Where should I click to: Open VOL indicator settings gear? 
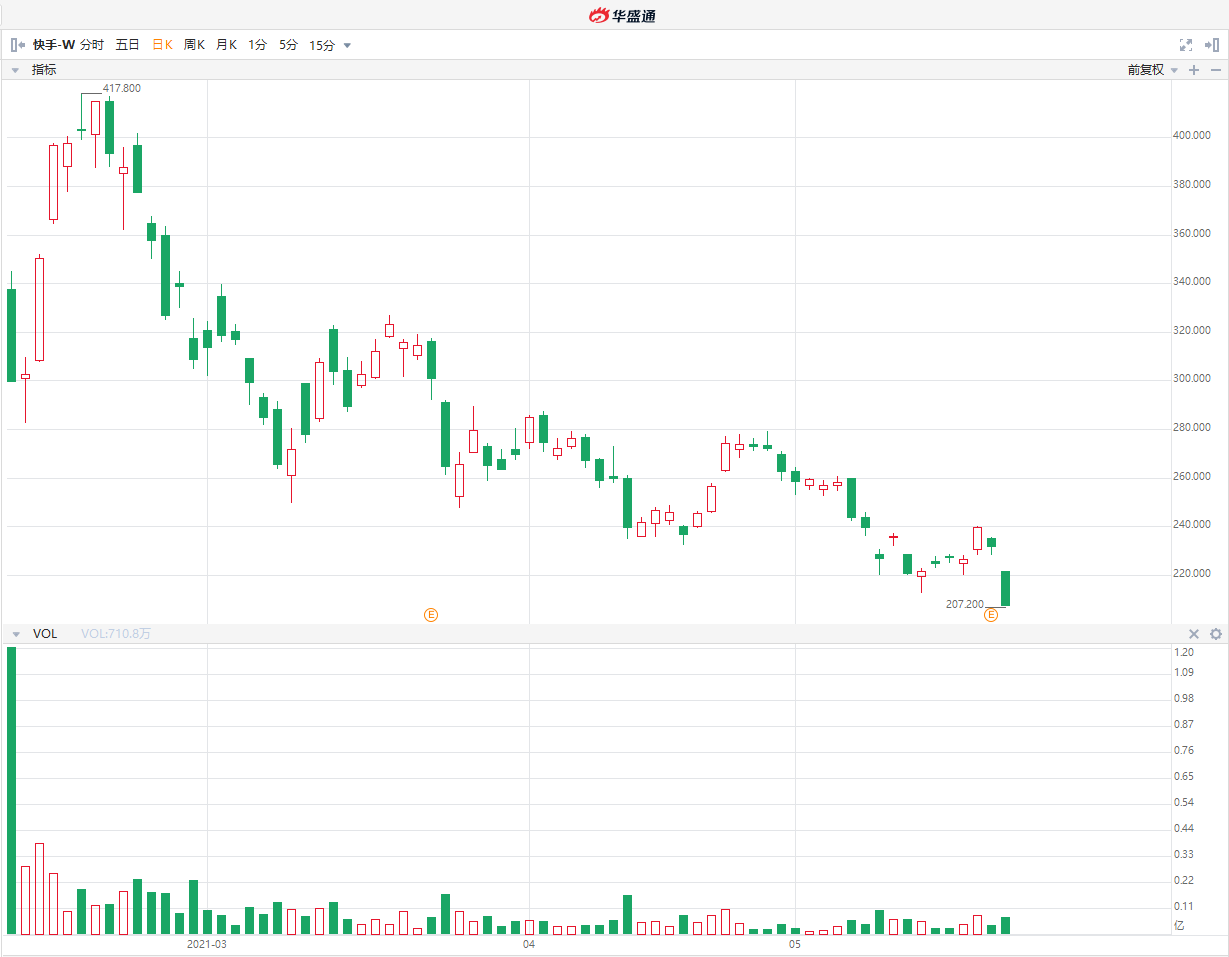click(1215, 634)
